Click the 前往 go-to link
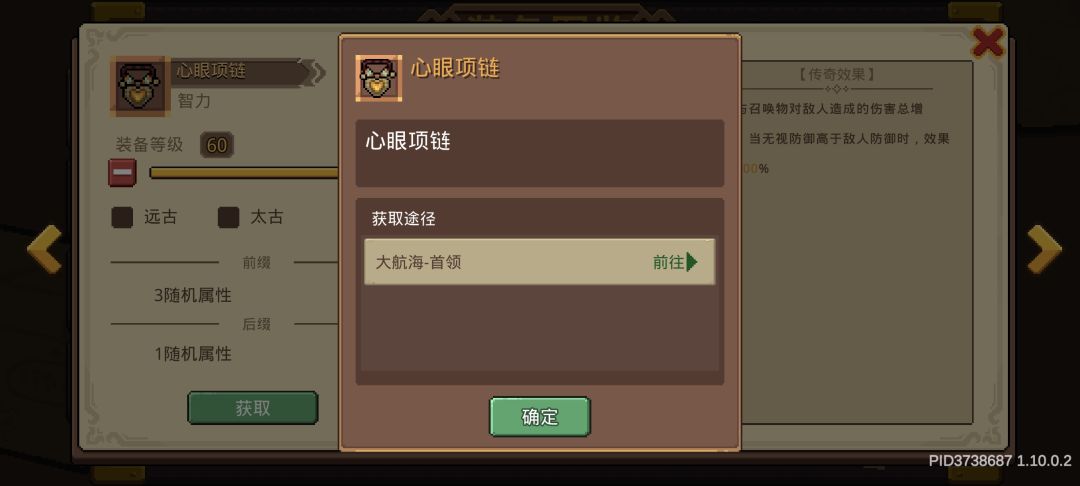 point(668,262)
